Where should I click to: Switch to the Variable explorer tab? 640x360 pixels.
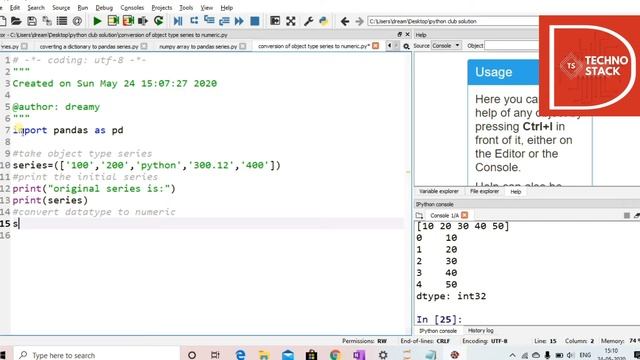pos(439,191)
